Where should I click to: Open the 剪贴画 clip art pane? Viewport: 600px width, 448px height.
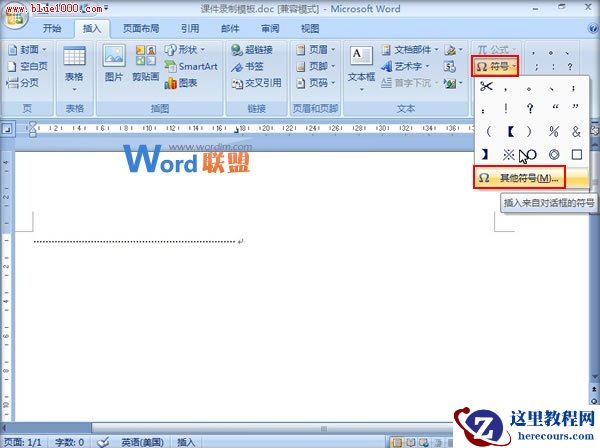tap(146, 63)
